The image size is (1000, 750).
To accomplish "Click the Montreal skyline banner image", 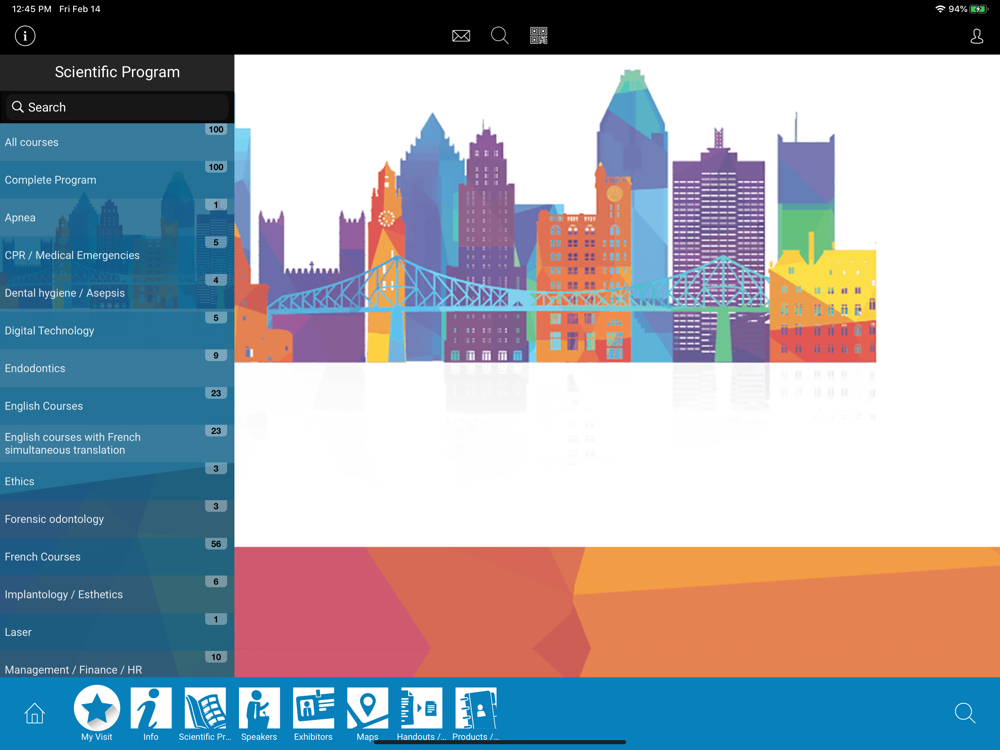I will point(555,217).
